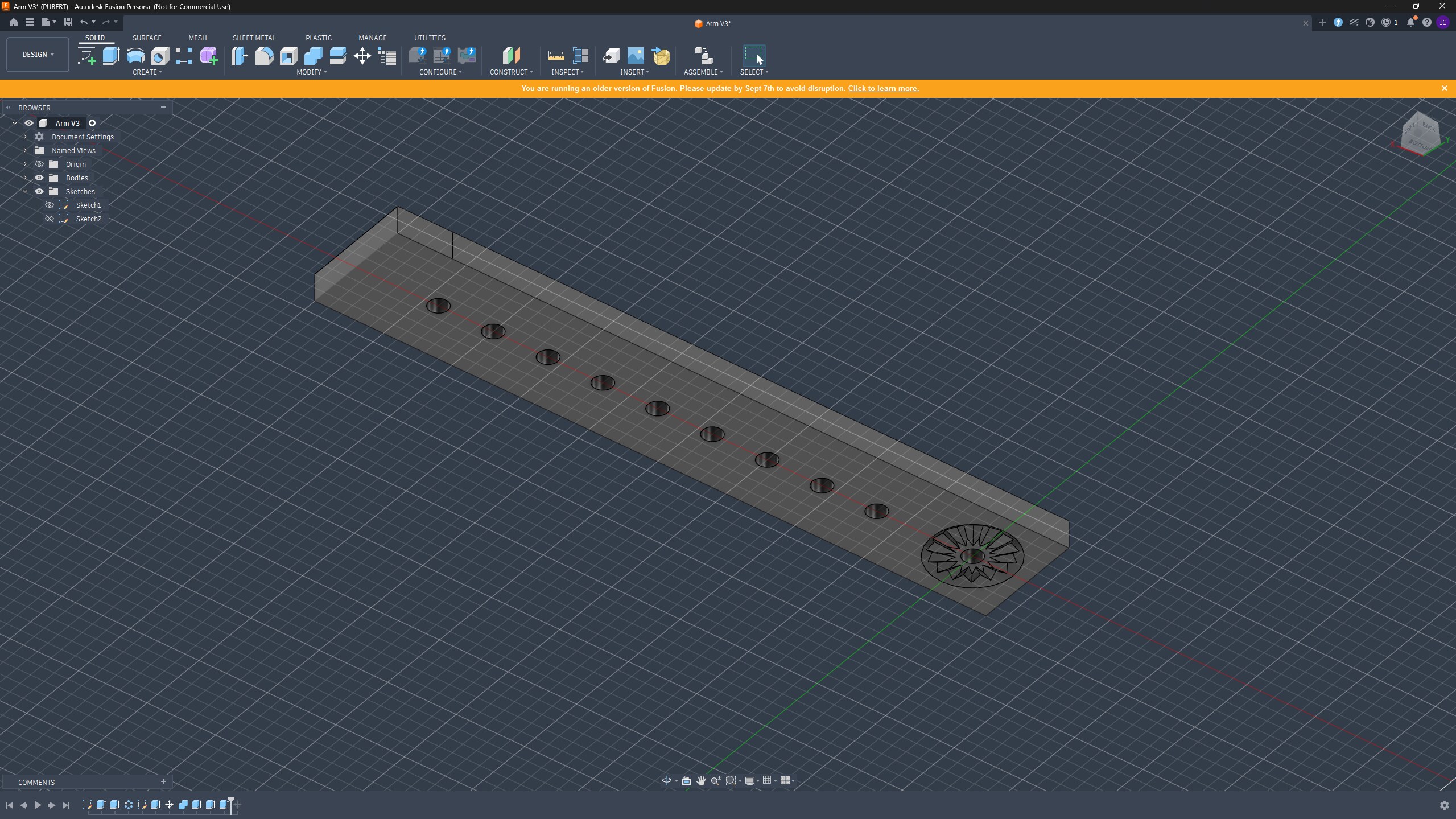Expand the Document Settings node
The height and width of the screenshot is (819, 1456).
click(25, 137)
